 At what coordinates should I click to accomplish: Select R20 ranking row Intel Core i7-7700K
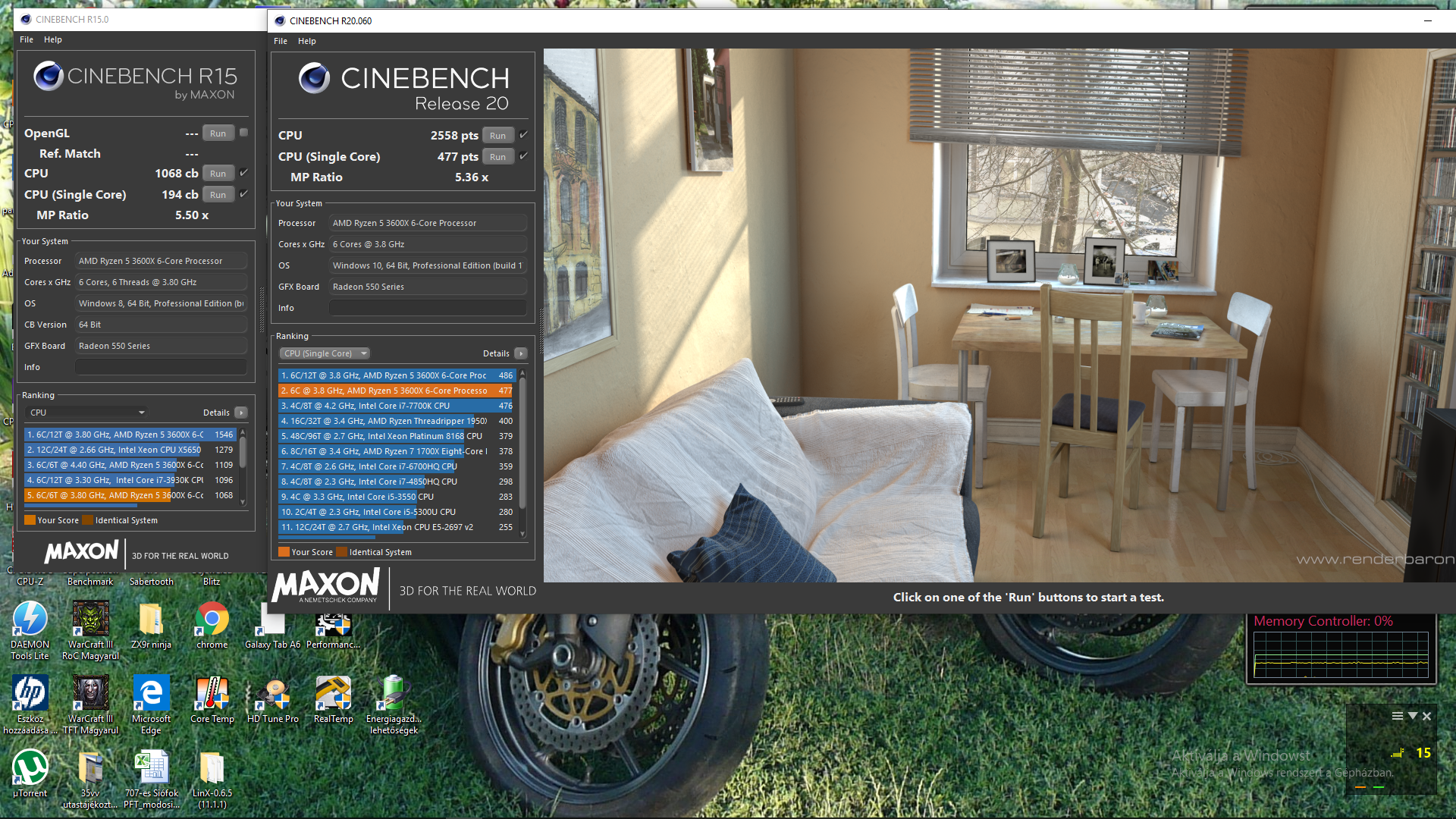(397, 406)
